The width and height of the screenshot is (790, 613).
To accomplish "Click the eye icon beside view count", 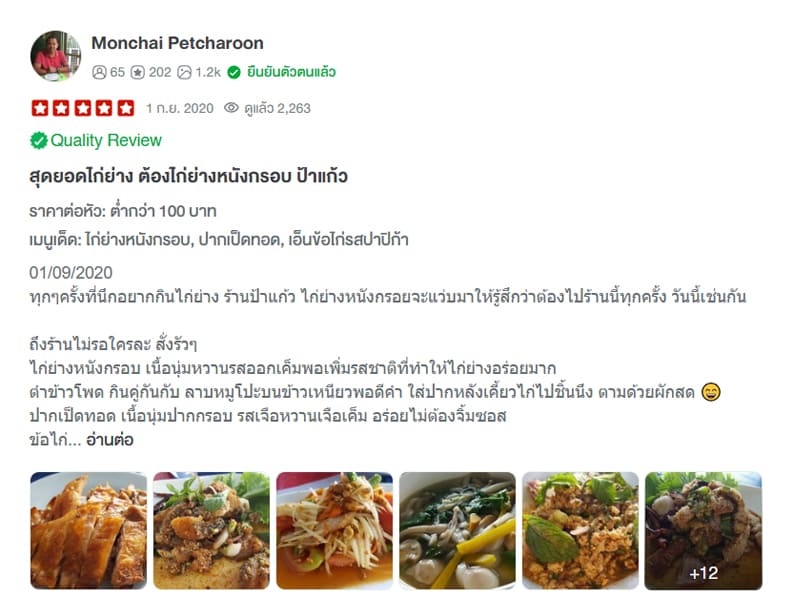I will pos(231,108).
